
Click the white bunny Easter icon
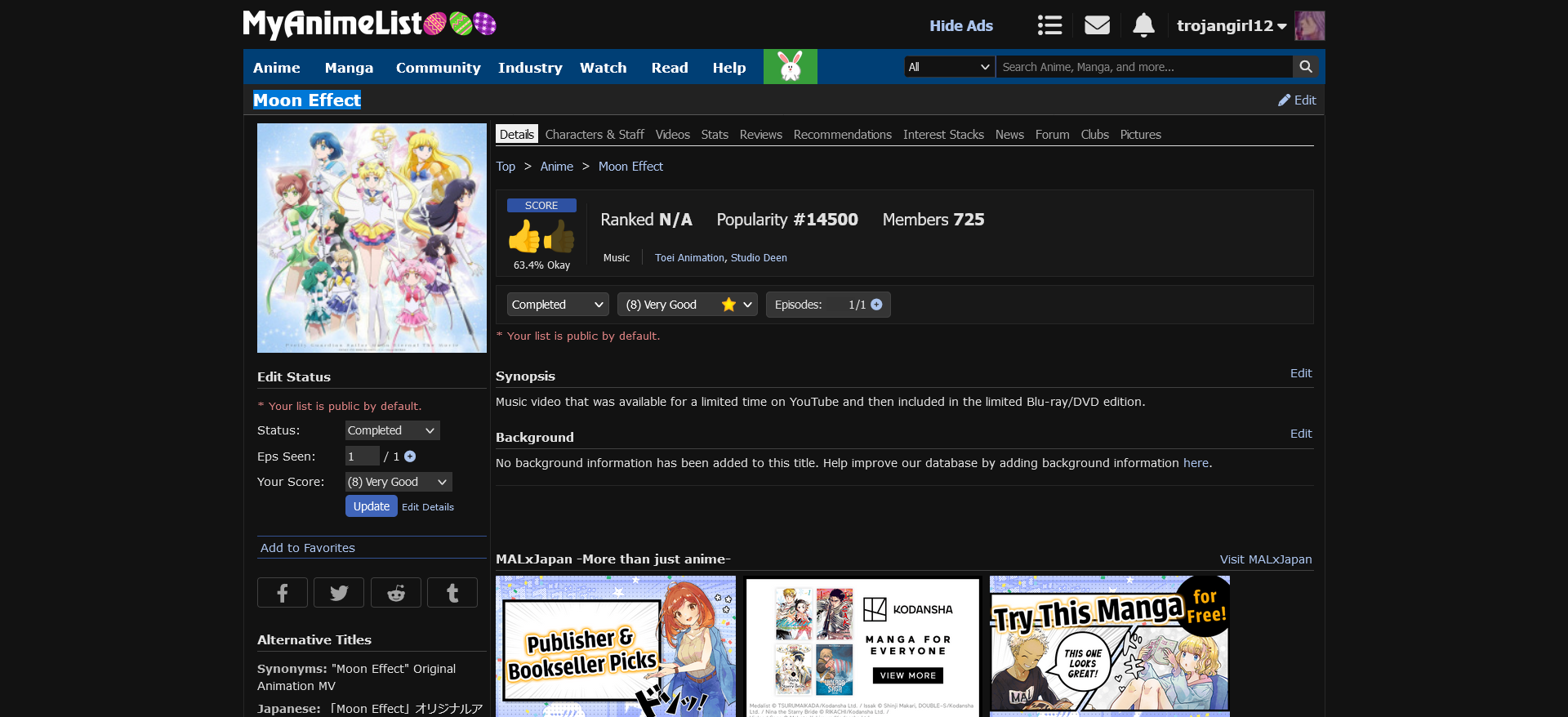[790, 67]
